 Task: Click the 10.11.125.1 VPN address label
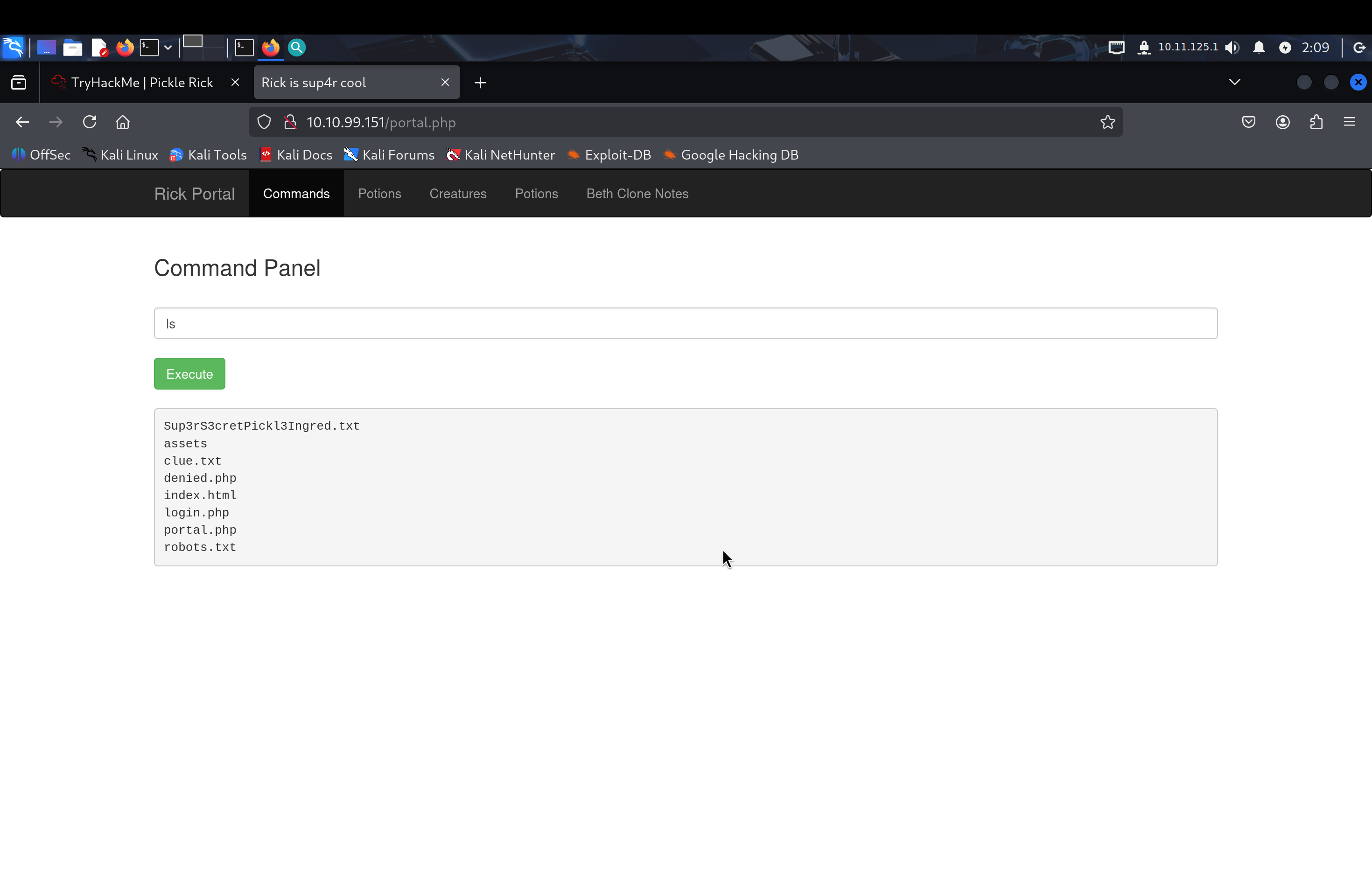pos(1188,47)
